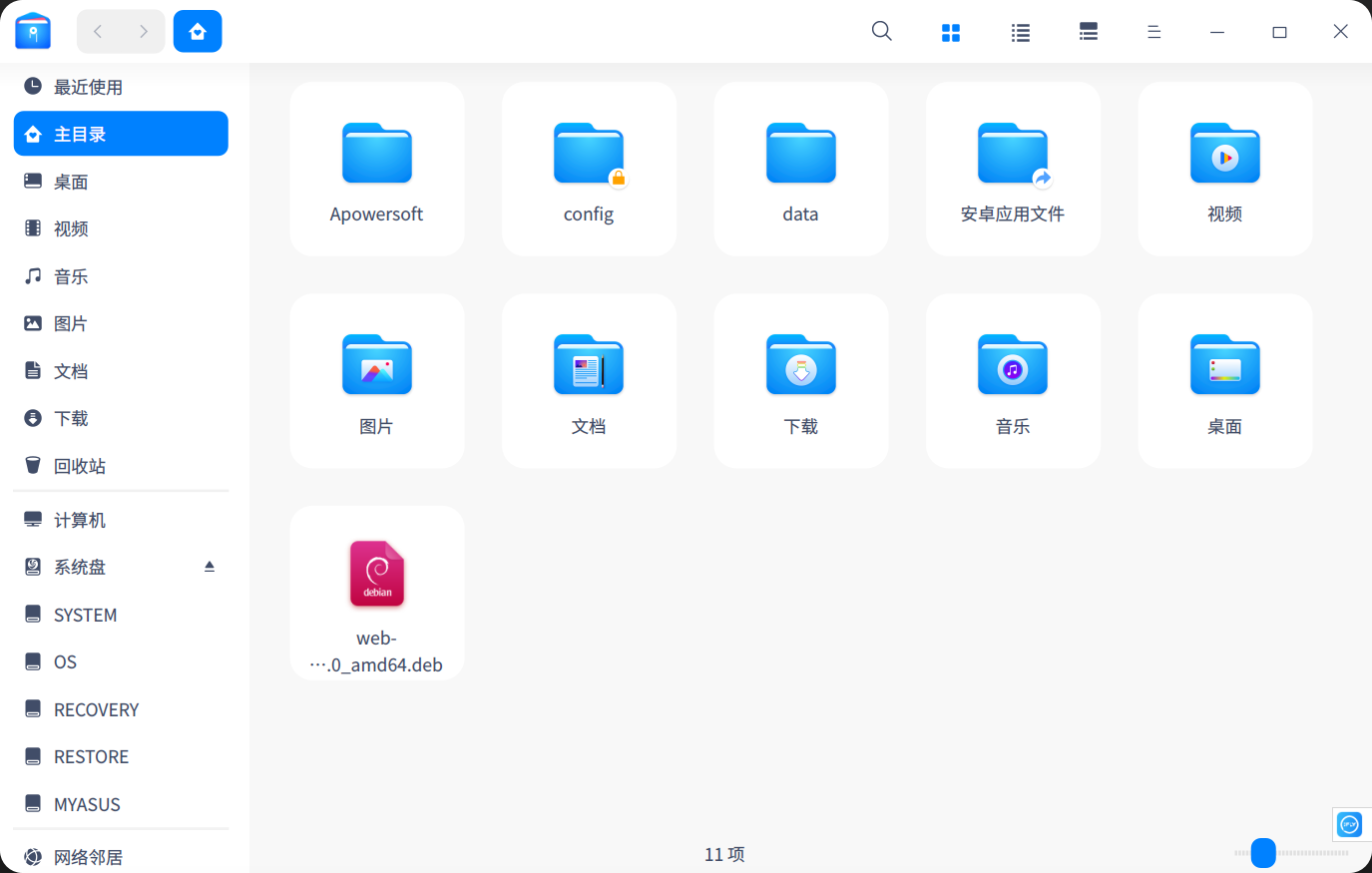Screen dimensions: 1372x873
Task: Adjust the icon size slider
Action: click(x=1263, y=854)
